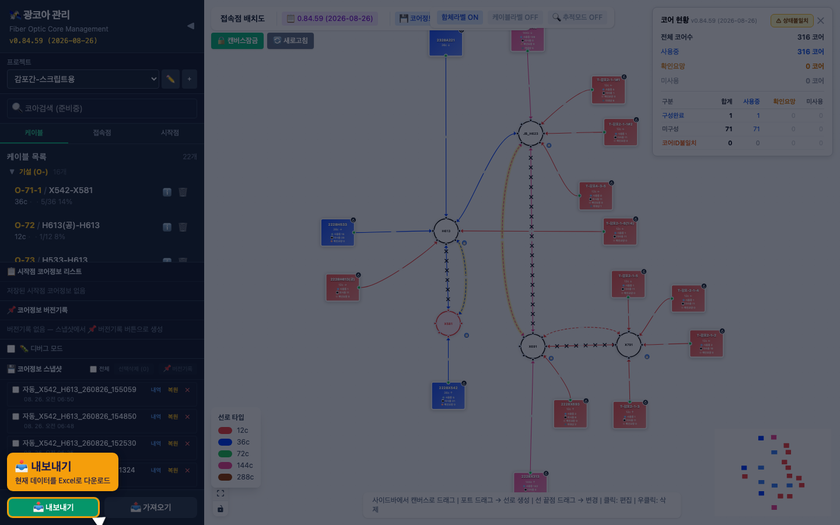Select the blue 2328H633 start-point box

click(x=338, y=232)
